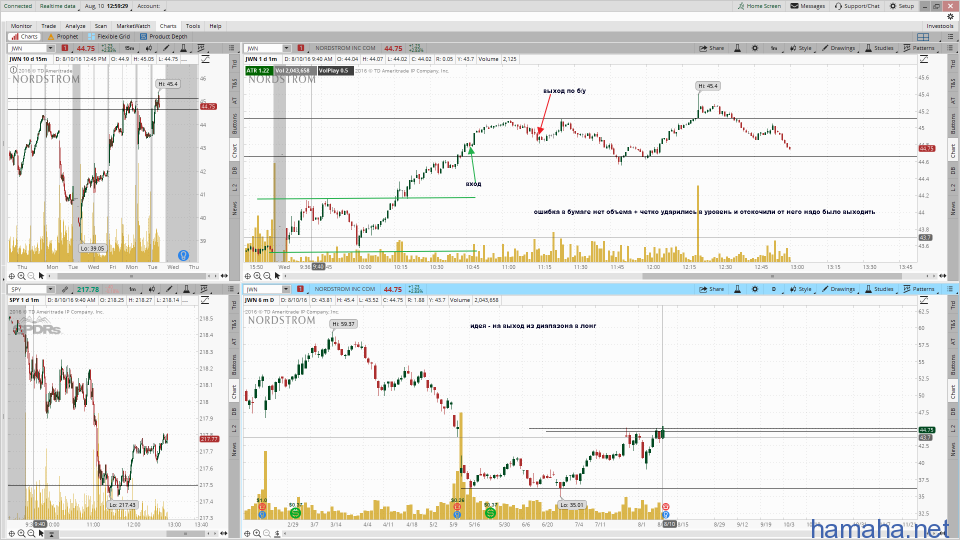Click the style candle icon in JWN 15m chart

pos(149,48)
